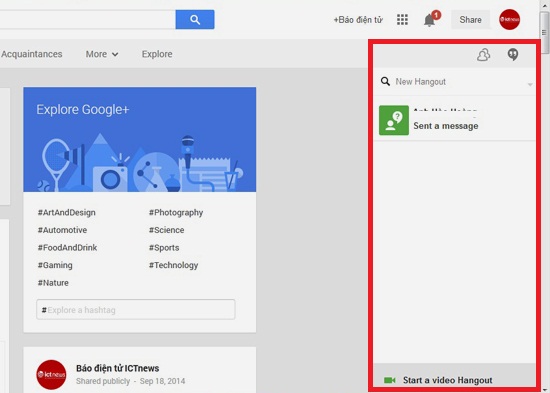
Task: Open the ICTnews account avatar at top right
Action: click(509, 20)
